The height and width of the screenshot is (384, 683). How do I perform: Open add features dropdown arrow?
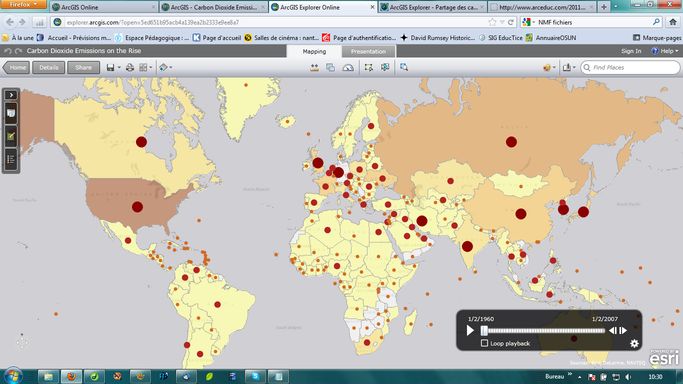tap(171, 67)
